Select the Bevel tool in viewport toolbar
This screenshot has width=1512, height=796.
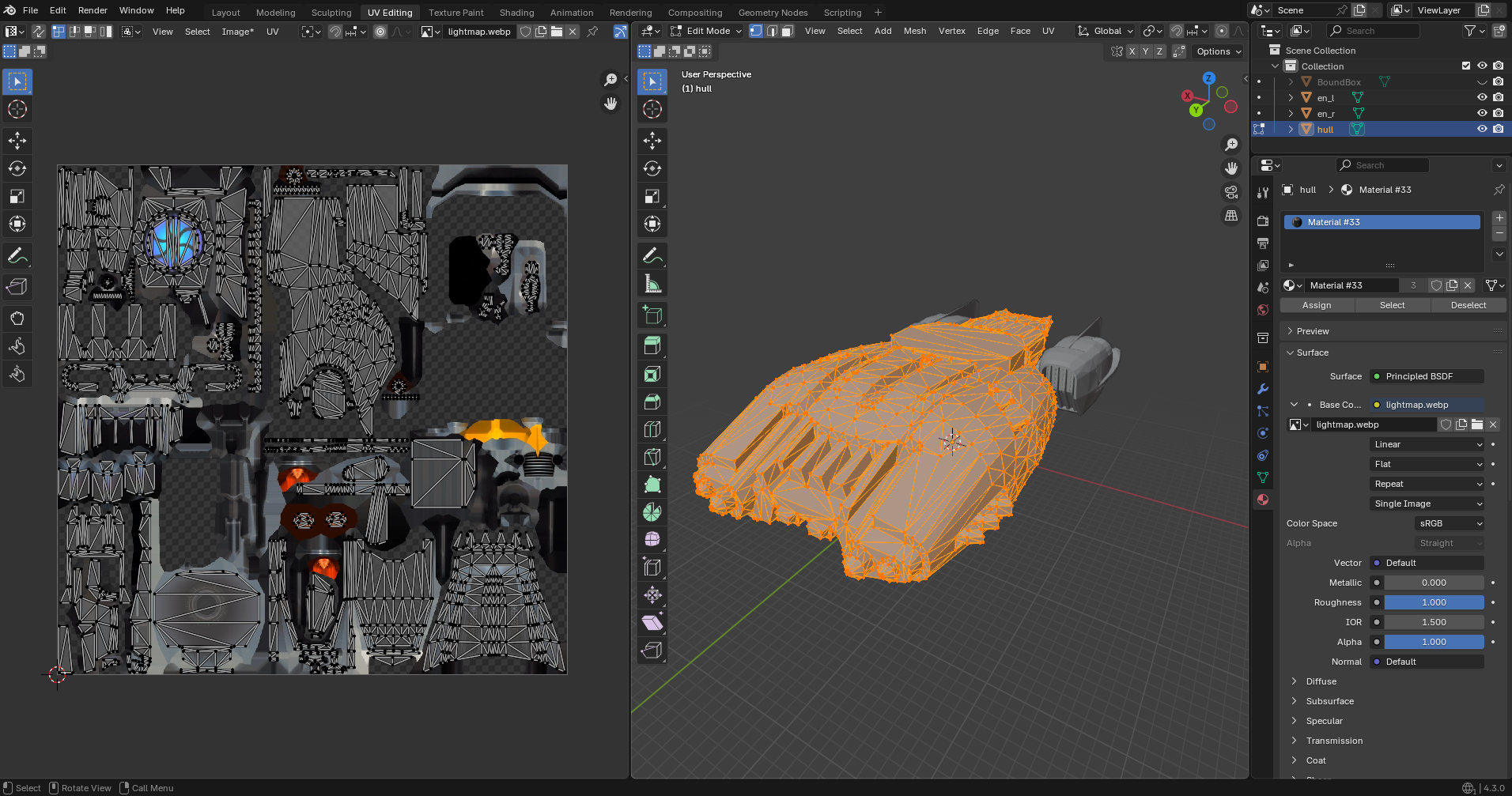pyautogui.click(x=652, y=402)
